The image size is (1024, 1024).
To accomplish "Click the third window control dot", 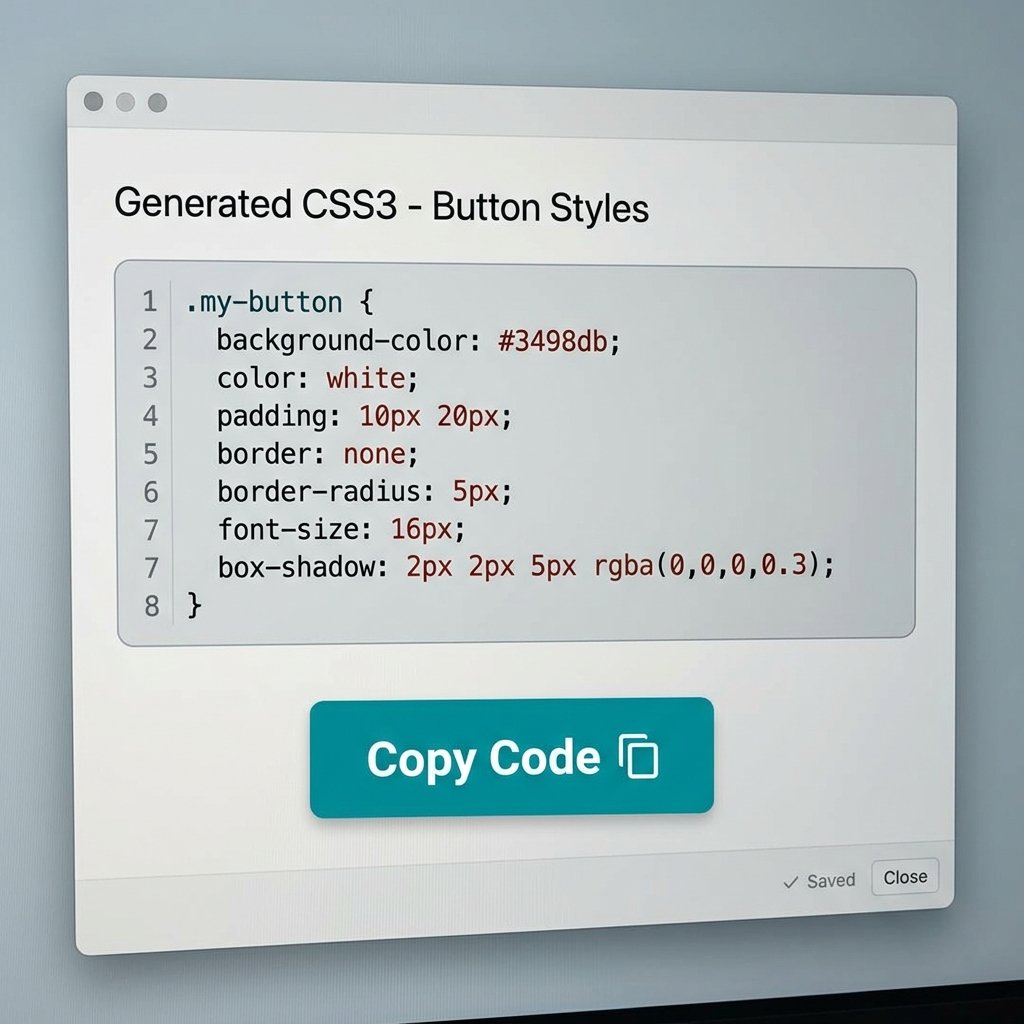I will pyautogui.click(x=157, y=103).
